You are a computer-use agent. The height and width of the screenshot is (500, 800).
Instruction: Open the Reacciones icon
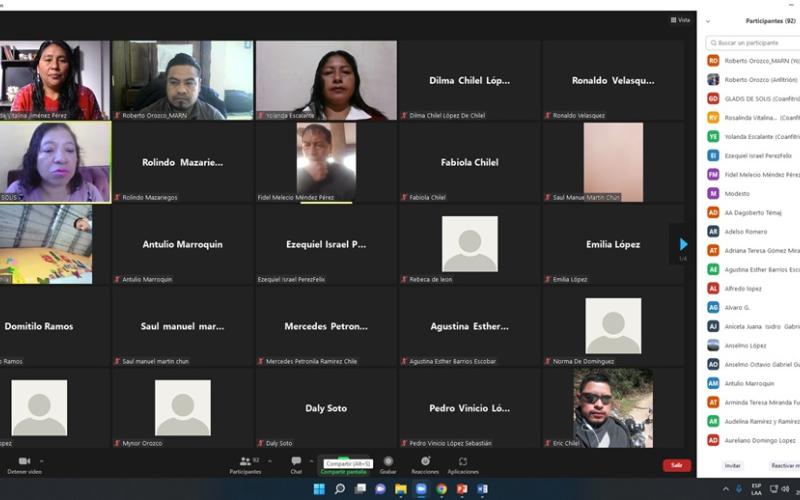pyautogui.click(x=425, y=461)
